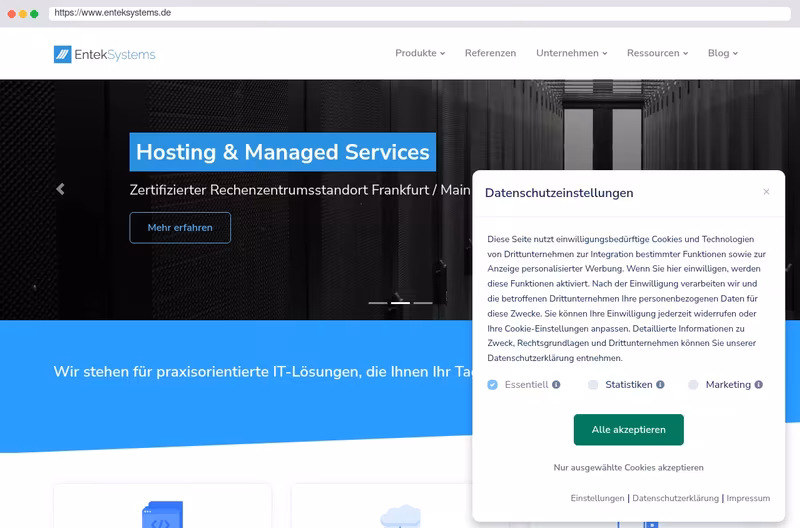Open the Referenzen page
This screenshot has width=800, height=528.
490,53
